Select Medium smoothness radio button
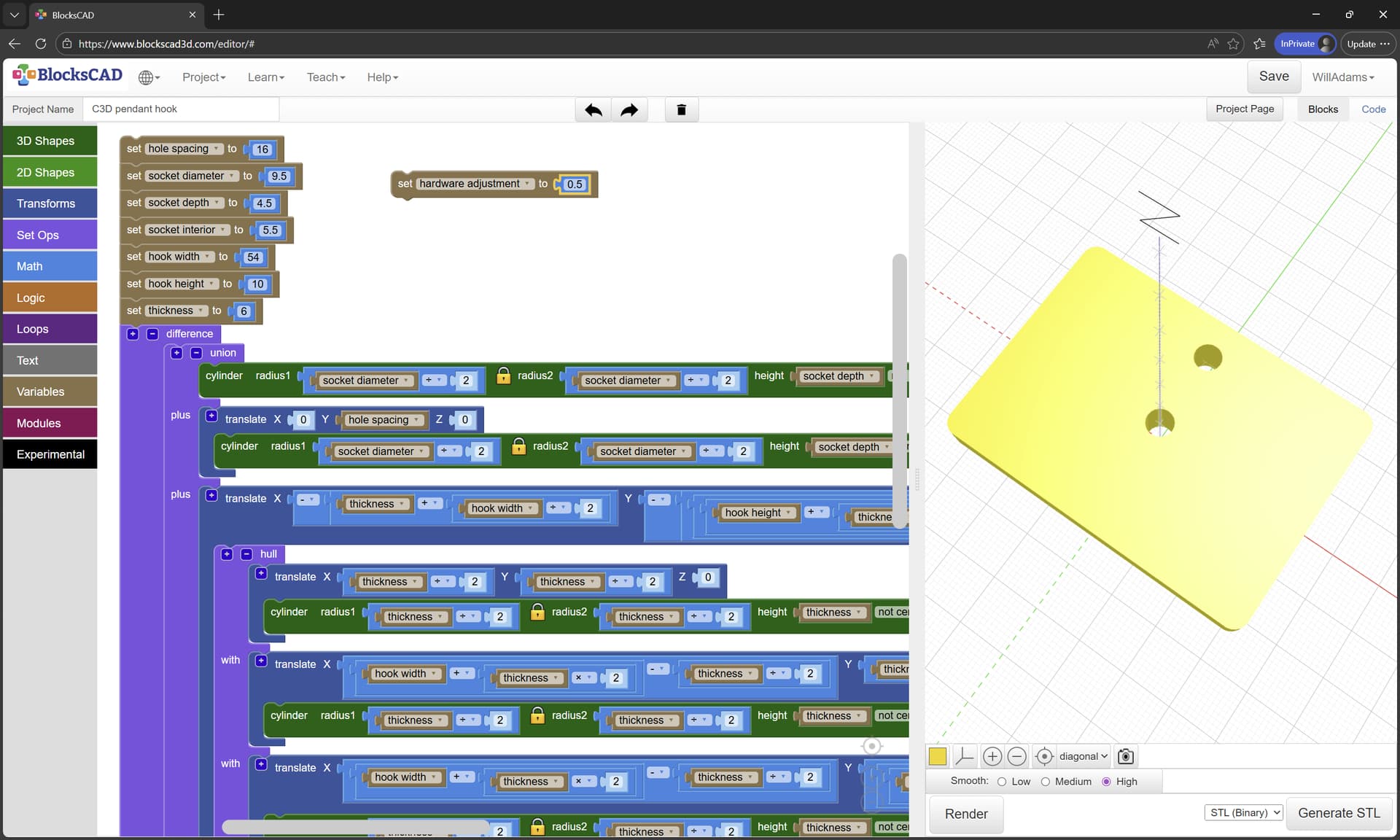The width and height of the screenshot is (1400, 840). pos(1045,782)
